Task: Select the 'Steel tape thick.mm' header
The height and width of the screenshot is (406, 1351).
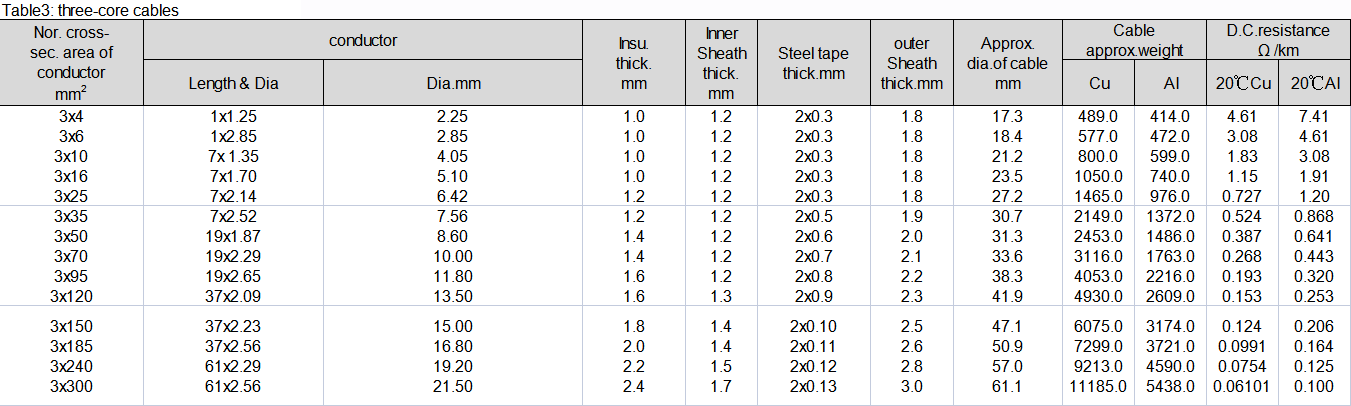Action: (812, 62)
